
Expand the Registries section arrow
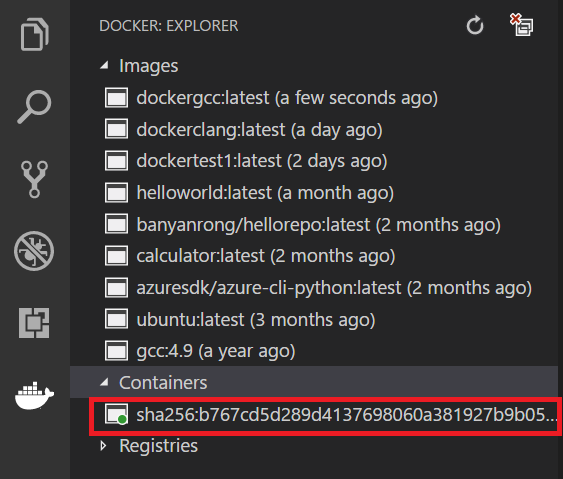103,446
